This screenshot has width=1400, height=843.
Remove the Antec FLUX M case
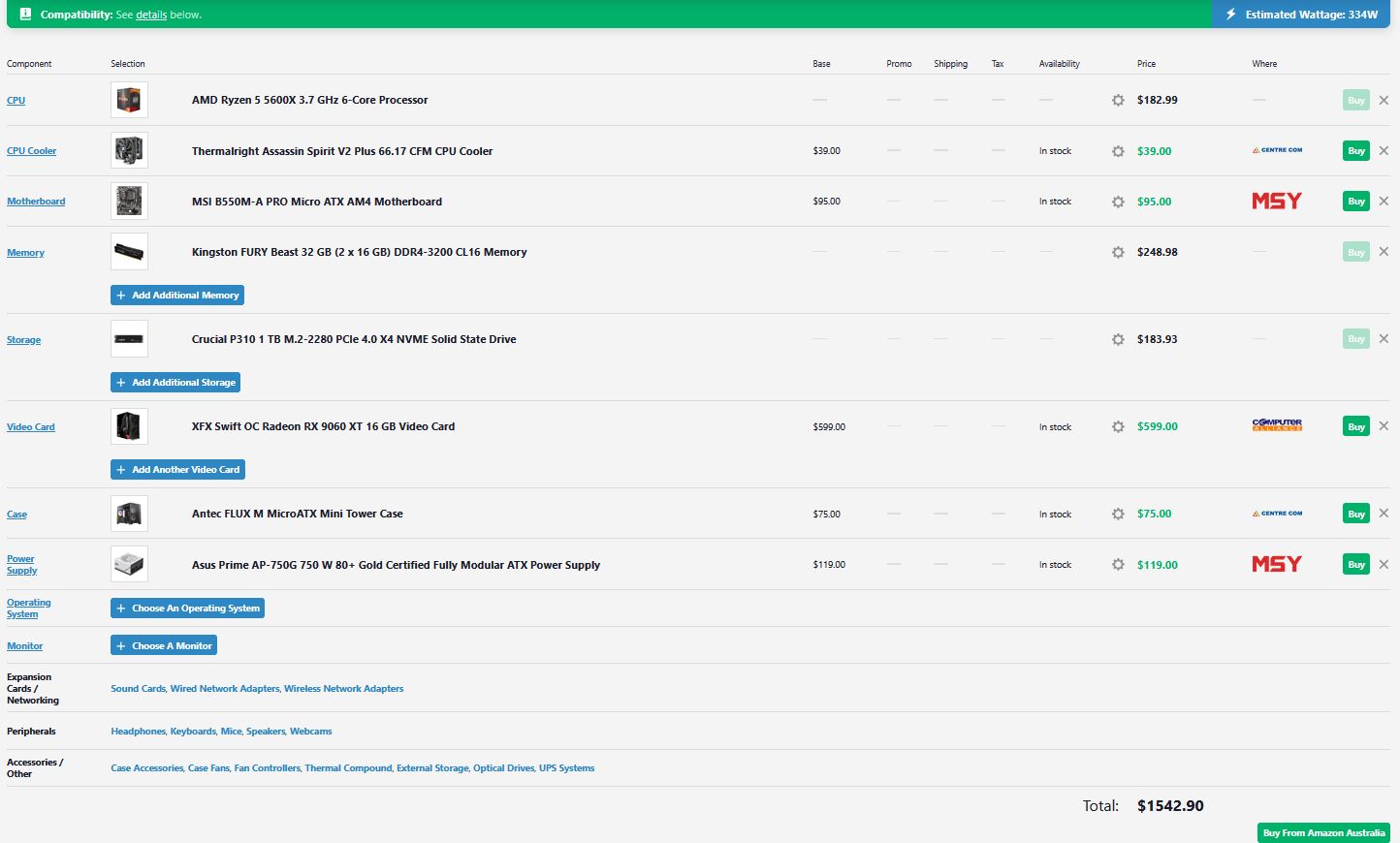[x=1384, y=513]
